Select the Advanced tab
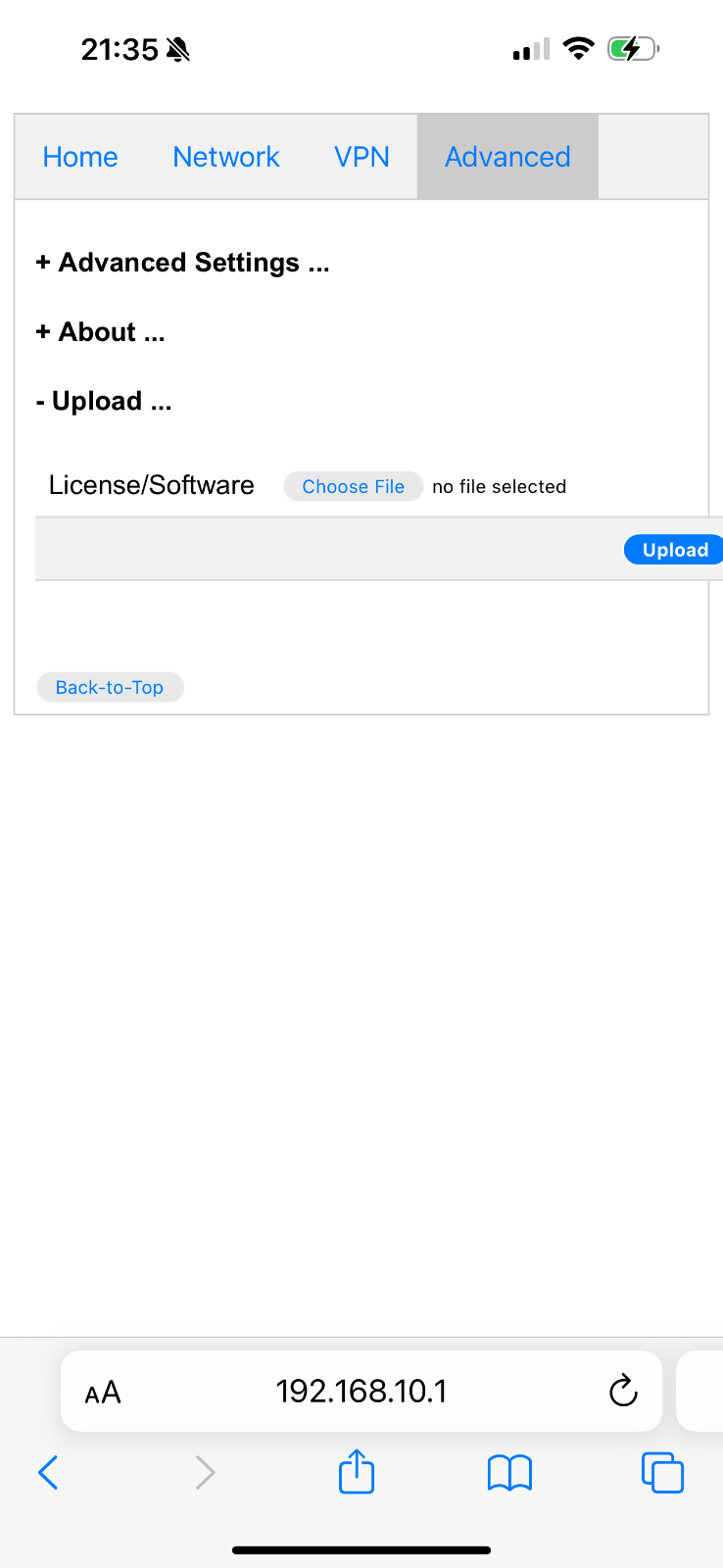This screenshot has width=723, height=1568. 507,157
